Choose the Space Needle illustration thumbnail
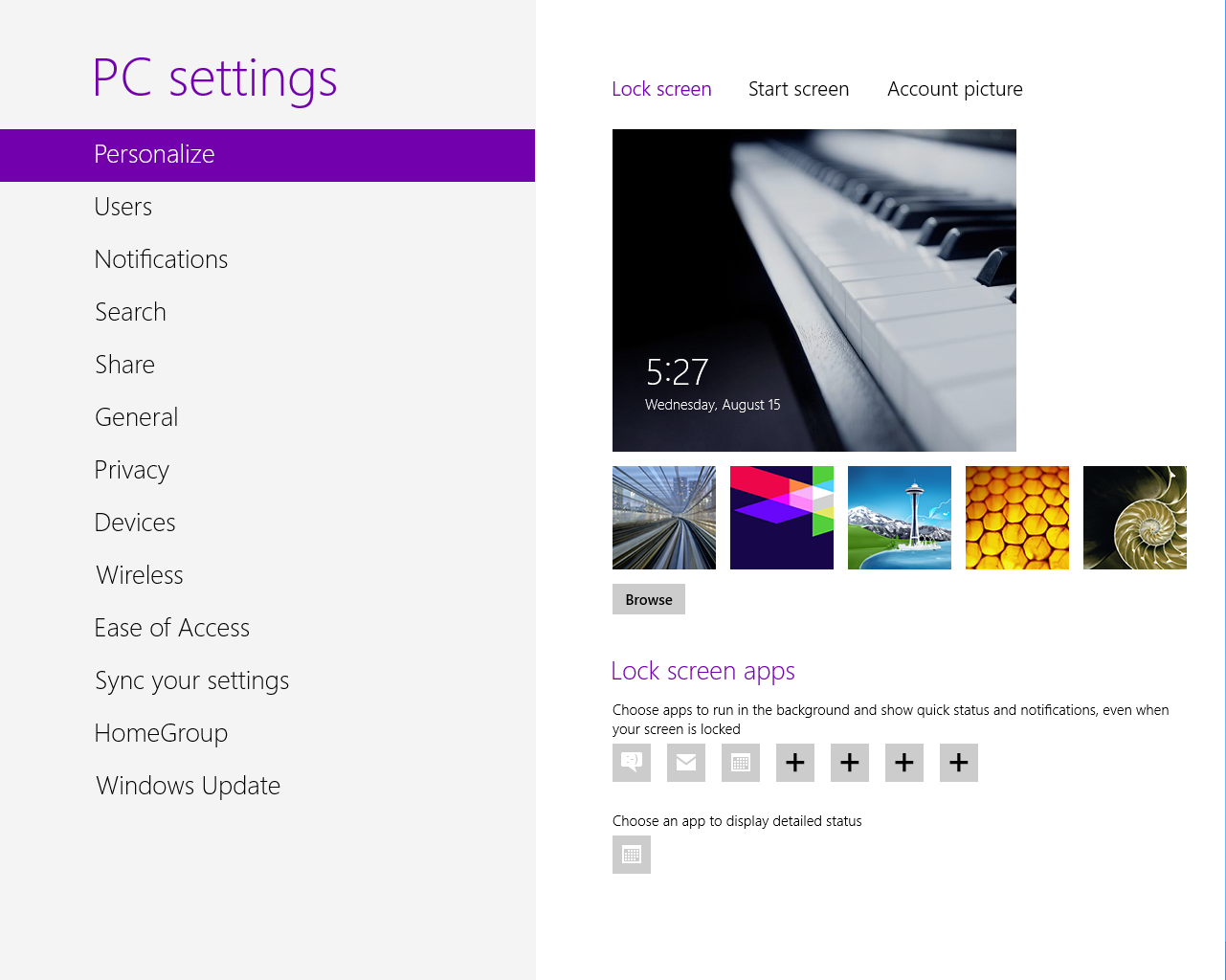The width and height of the screenshot is (1226, 980). 900,518
